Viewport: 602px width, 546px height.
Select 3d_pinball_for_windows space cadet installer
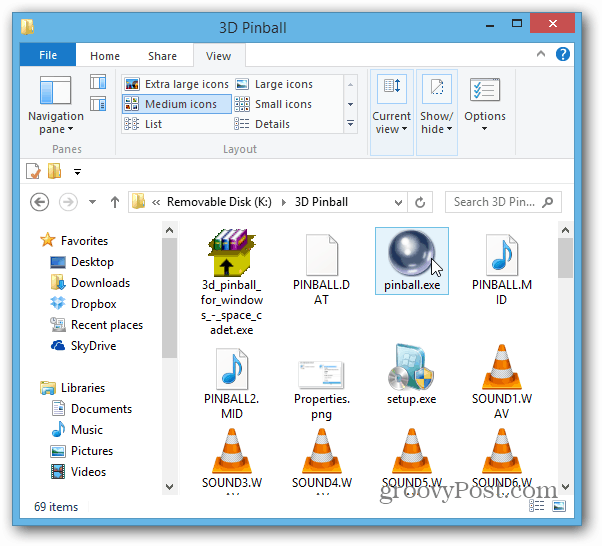coord(232,282)
